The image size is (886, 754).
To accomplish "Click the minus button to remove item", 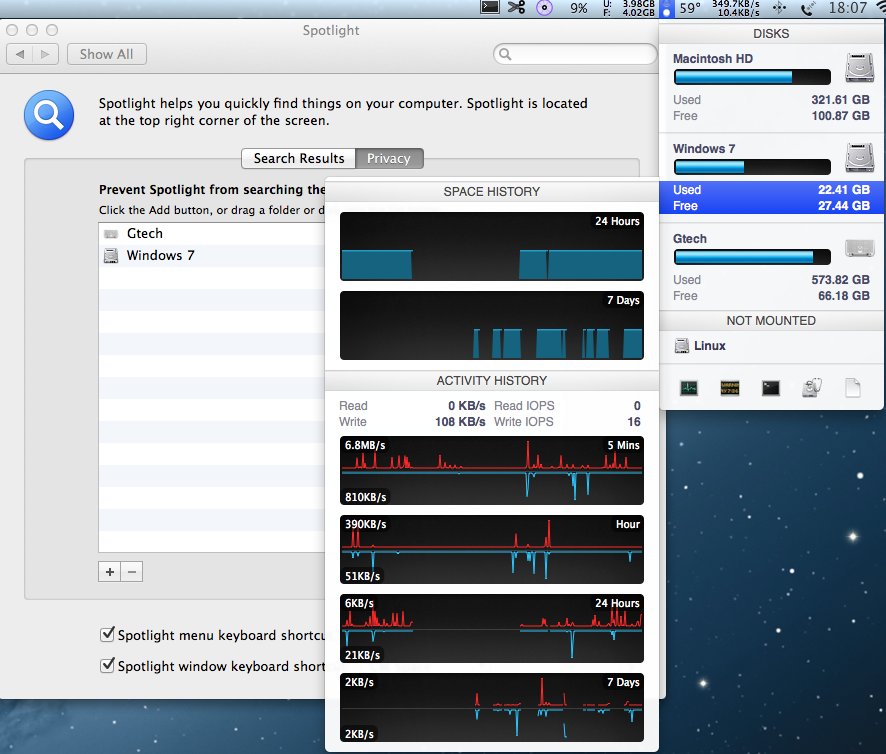I will pos(132,571).
